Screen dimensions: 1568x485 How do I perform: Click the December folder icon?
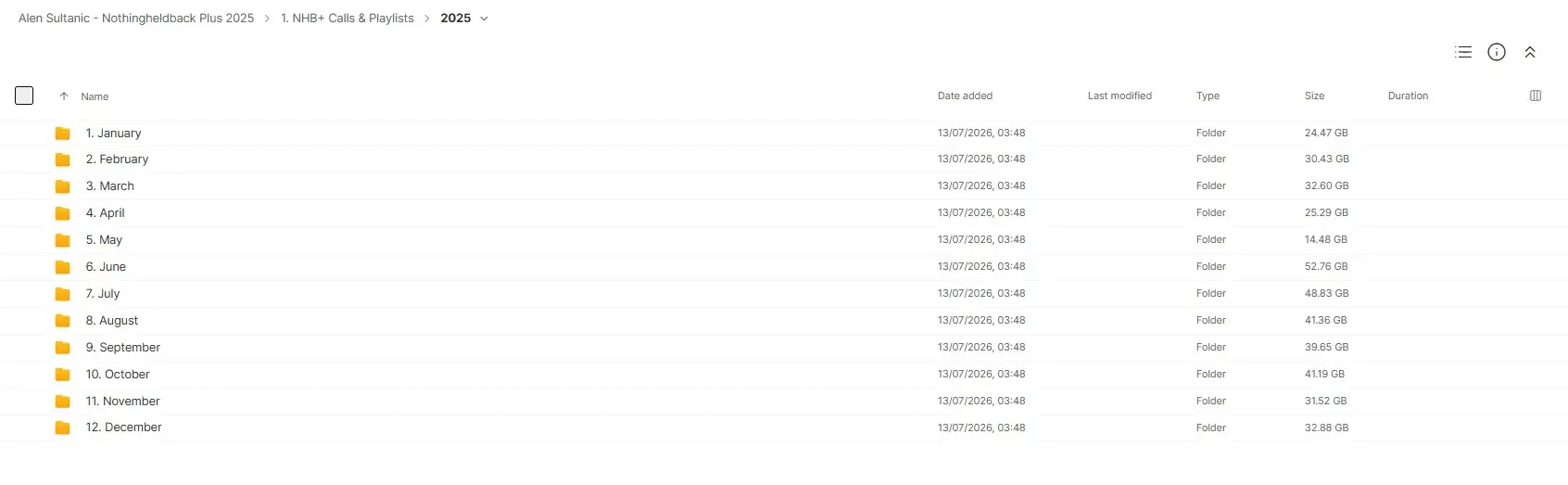(x=63, y=428)
